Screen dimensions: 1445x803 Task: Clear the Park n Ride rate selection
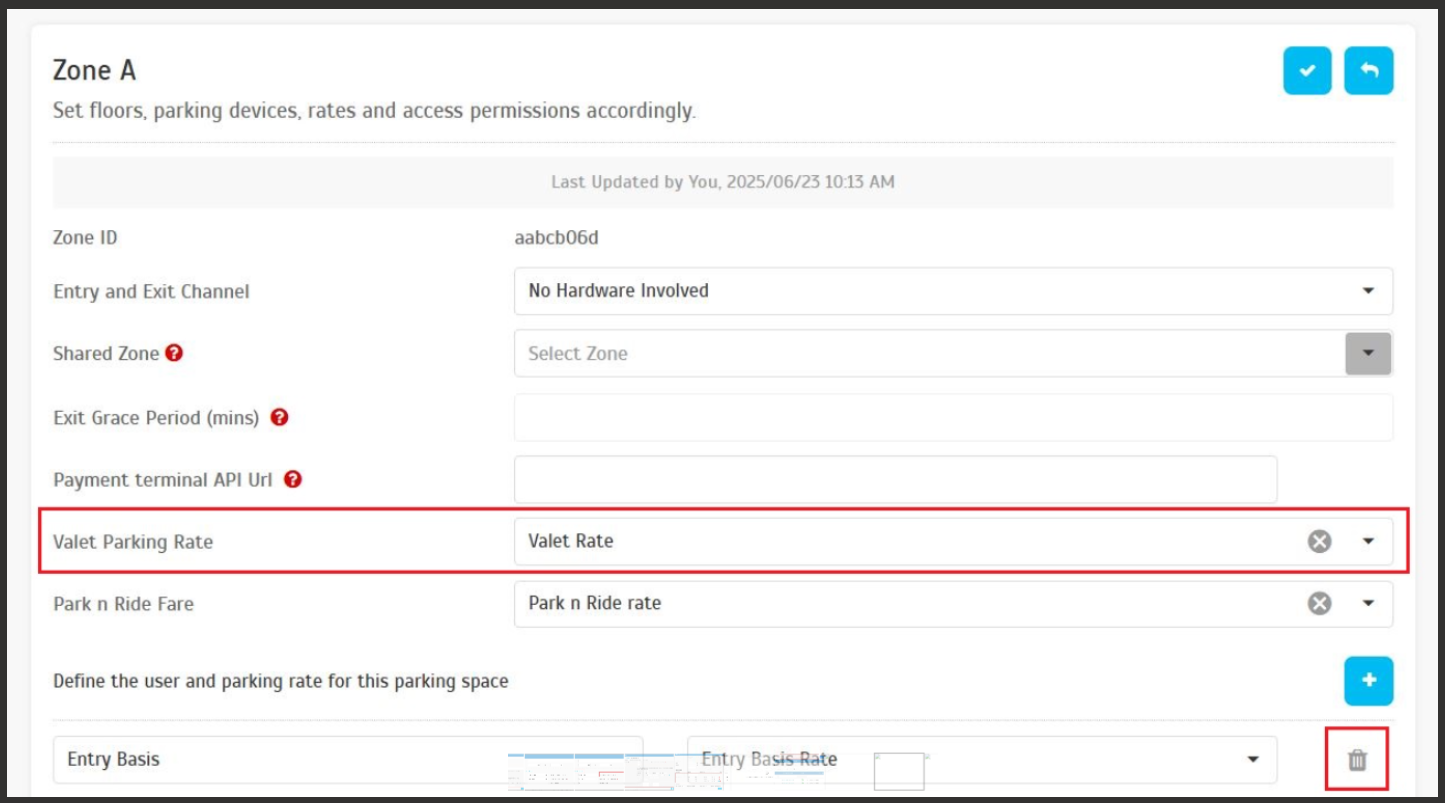click(x=1320, y=603)
